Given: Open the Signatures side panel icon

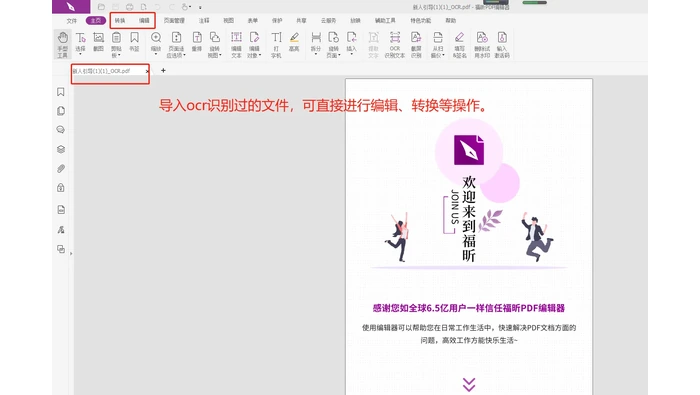Looking at the screenshot, I should [61, 229].
